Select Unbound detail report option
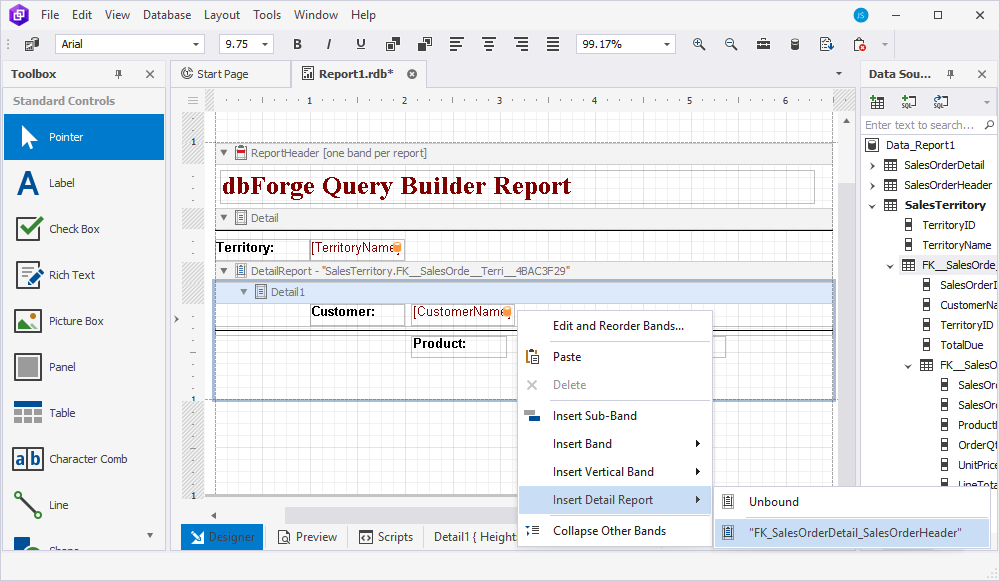 tap(851, 502)
